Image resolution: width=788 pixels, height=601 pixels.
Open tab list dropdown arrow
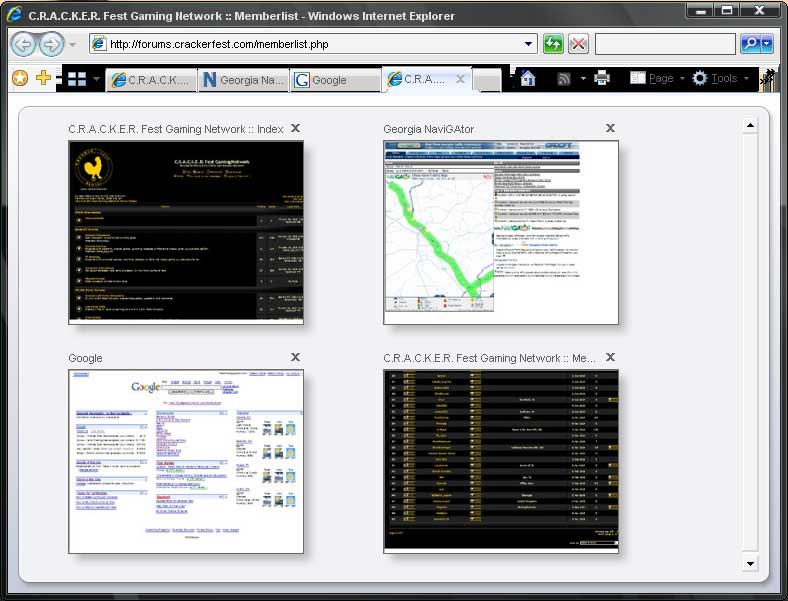pyautogui.click(x=96, y=79)
